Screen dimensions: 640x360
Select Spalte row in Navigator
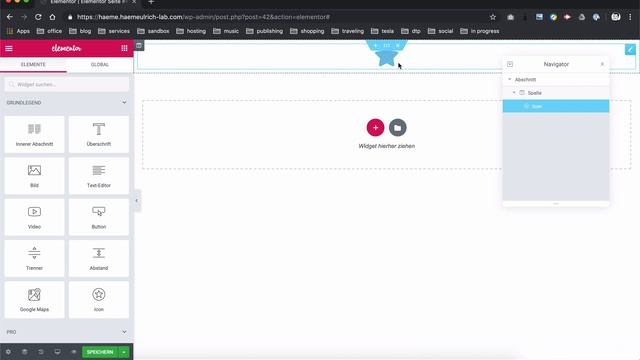point(556,93)
